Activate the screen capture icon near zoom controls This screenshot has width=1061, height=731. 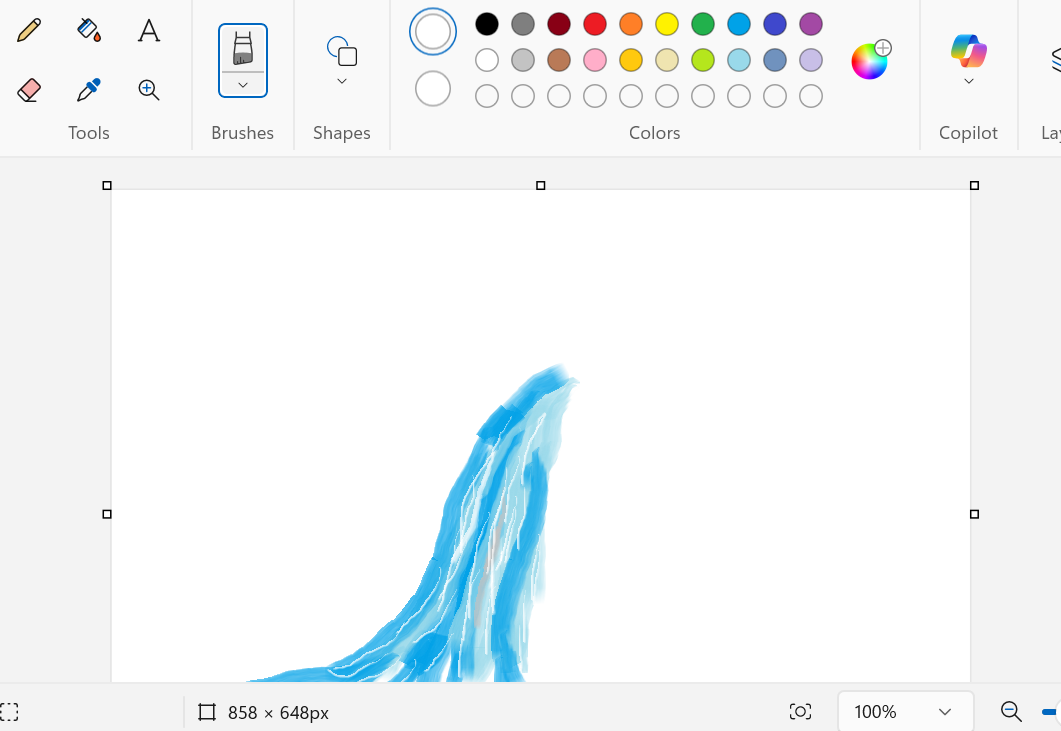pos(800,711)
